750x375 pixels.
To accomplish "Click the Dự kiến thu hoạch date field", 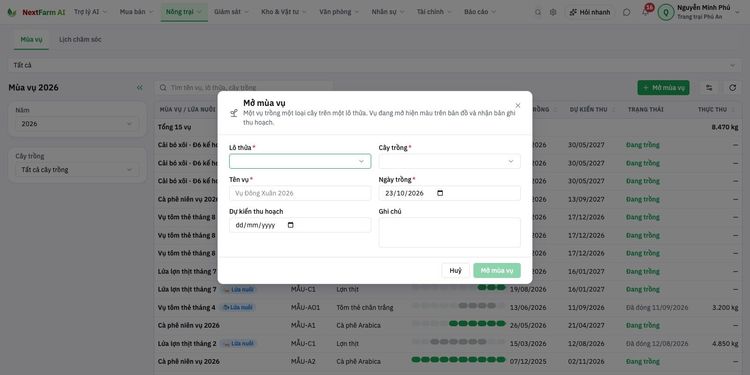I will [300, 225].
